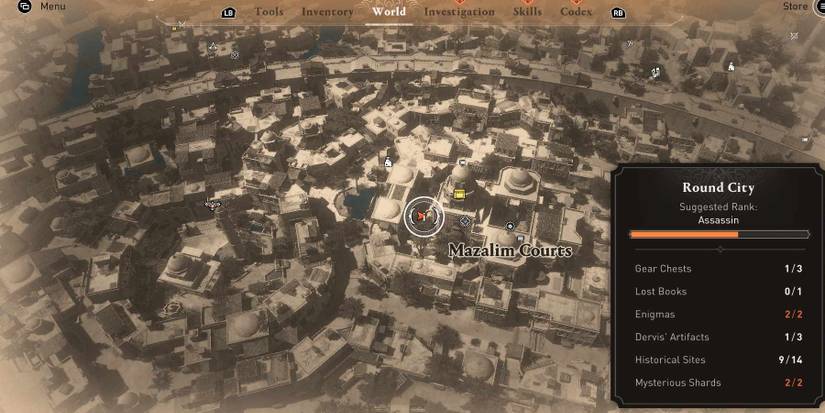
Task: Click the orange Round City progress bar
Action: 719,234
